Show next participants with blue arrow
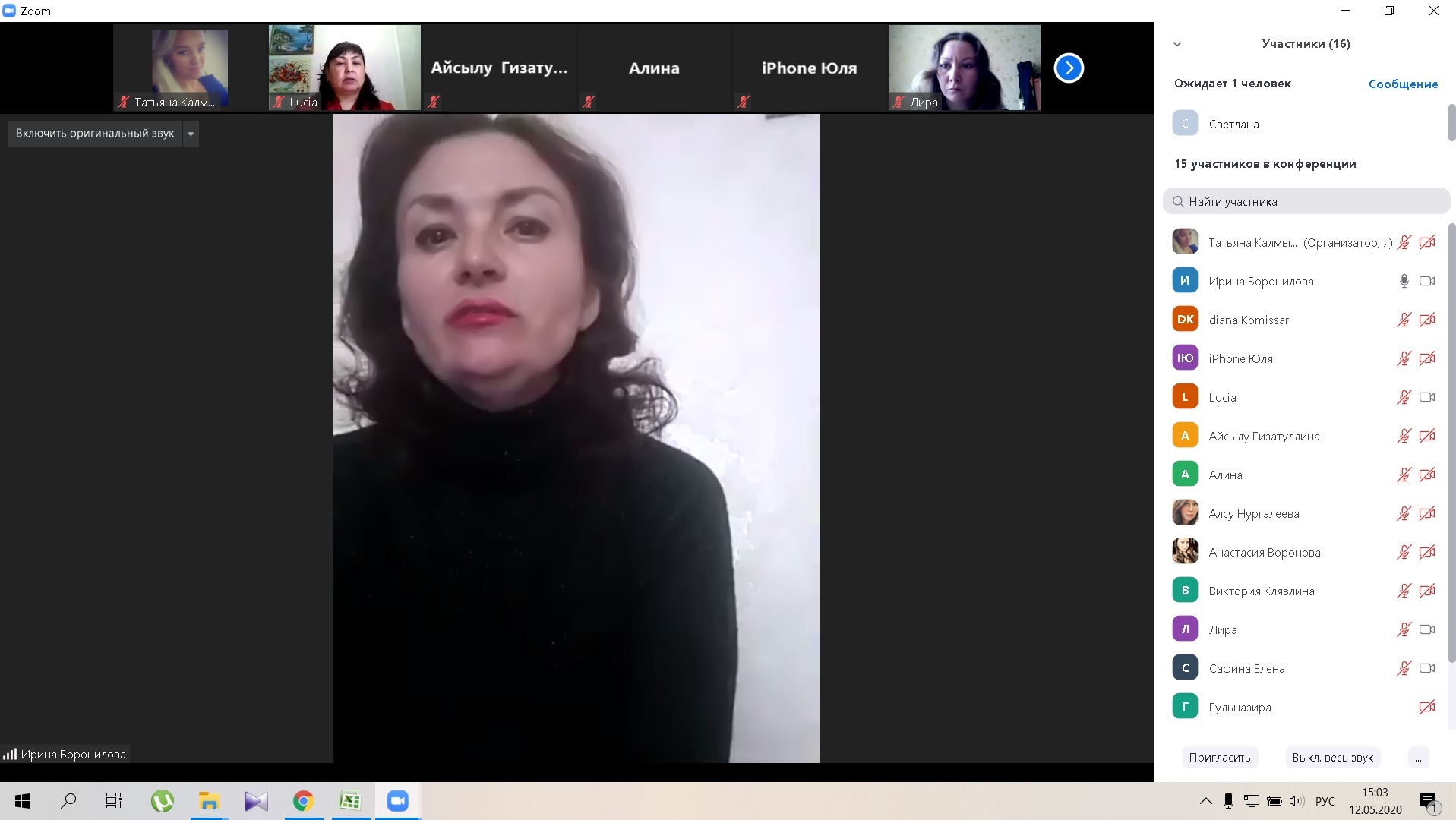This screenshot has height=820, width=1456. (1068, 68)
